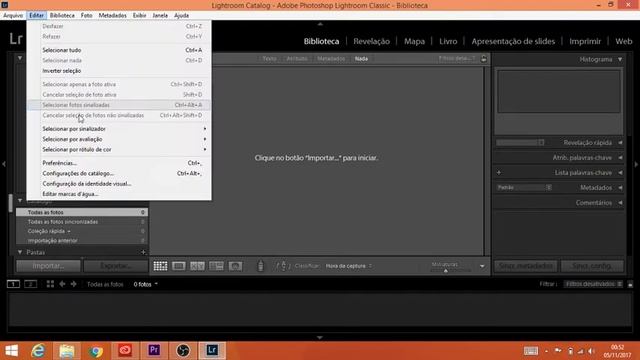
Task: Click Sincr. metadados button
Action: point(526,266)
